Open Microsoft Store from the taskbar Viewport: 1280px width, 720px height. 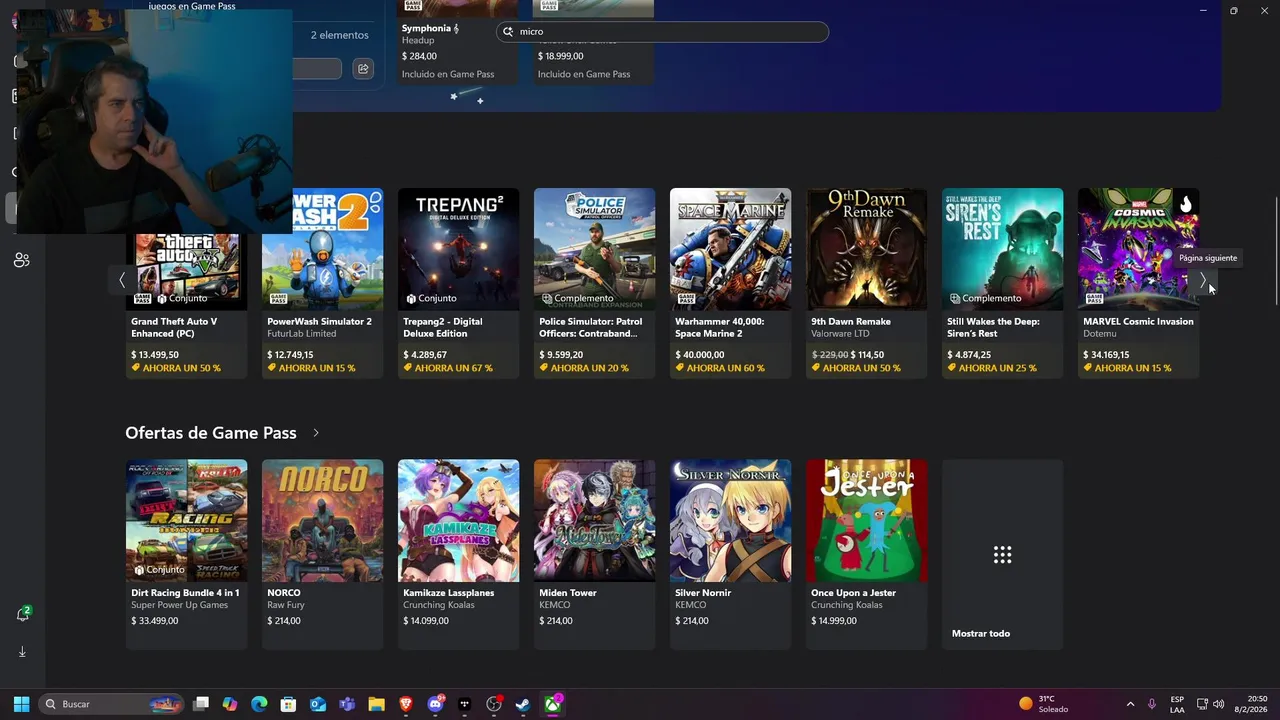[288, 704]
